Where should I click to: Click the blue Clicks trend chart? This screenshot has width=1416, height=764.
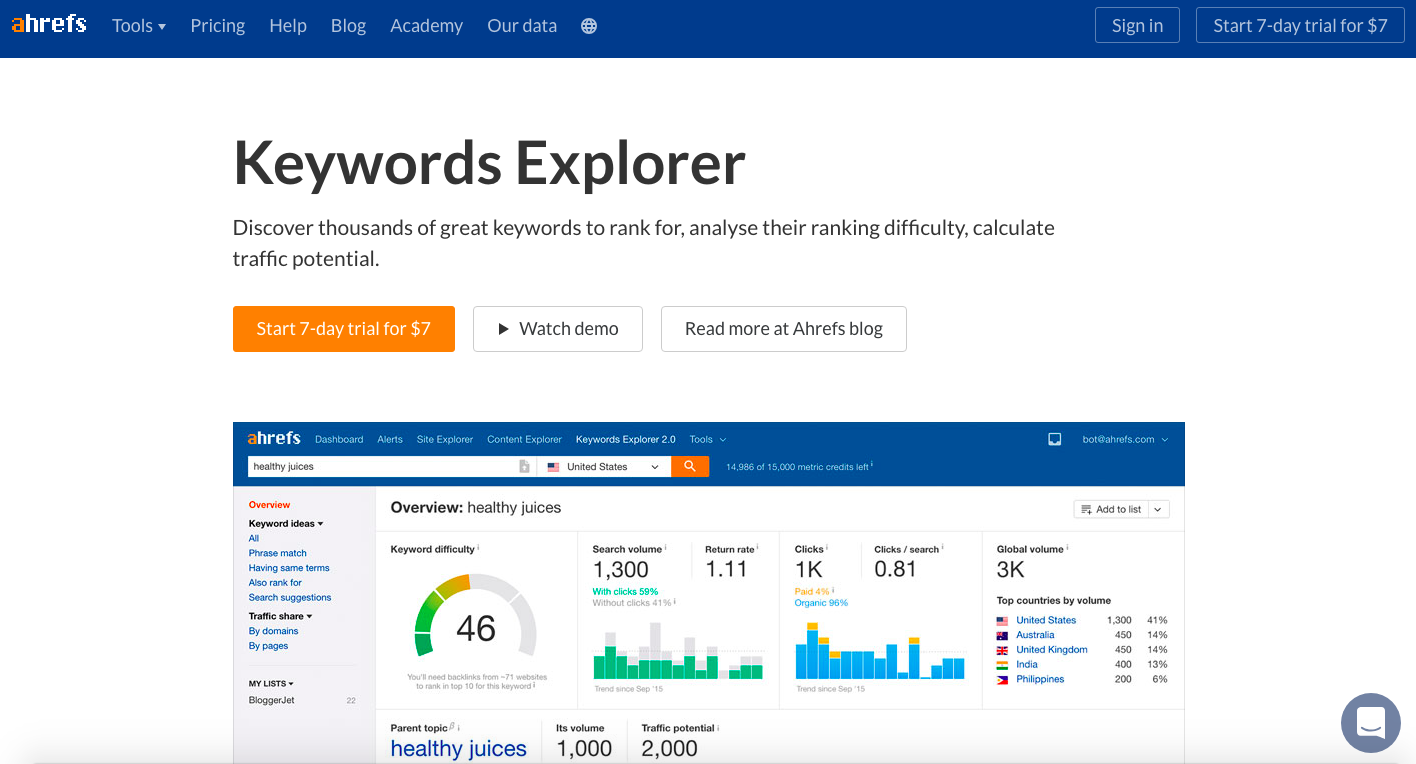[x=881, y=651]
